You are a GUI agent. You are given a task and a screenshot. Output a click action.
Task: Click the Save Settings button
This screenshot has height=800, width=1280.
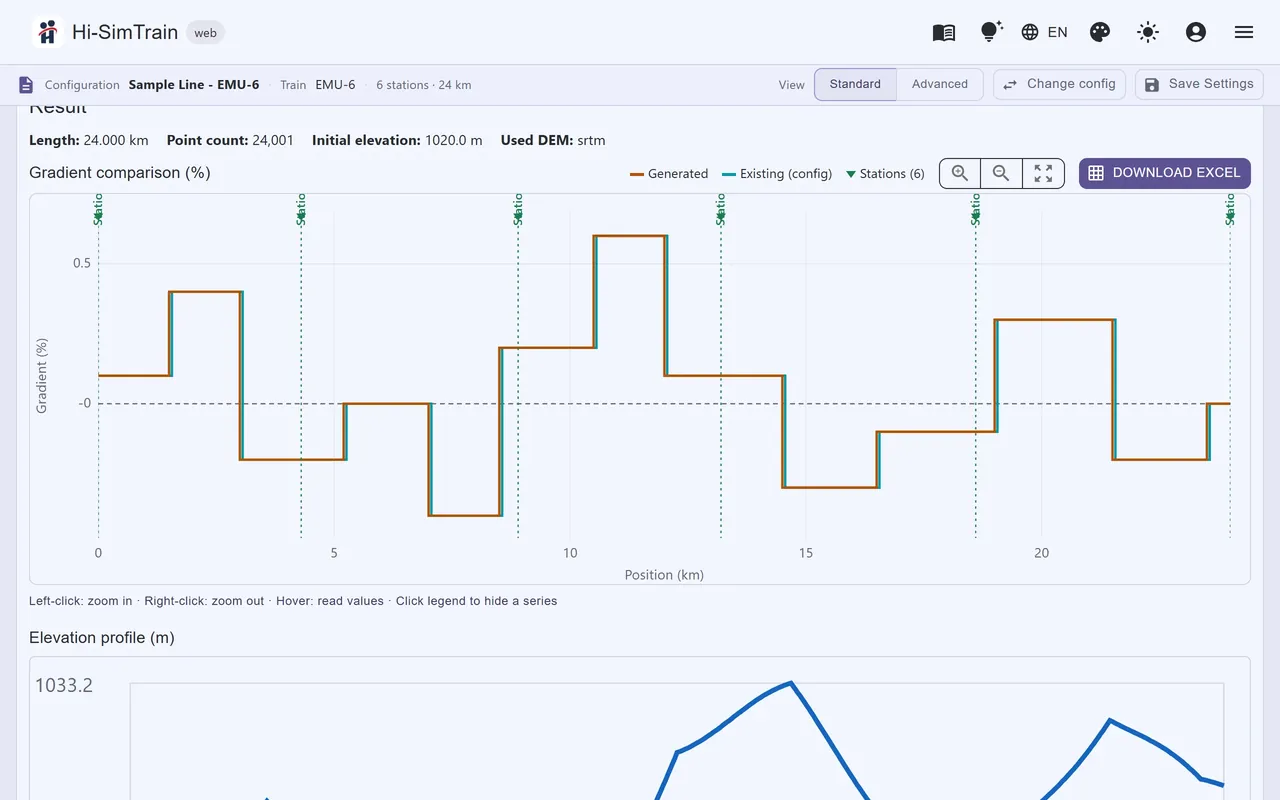tap(1199, 84)
